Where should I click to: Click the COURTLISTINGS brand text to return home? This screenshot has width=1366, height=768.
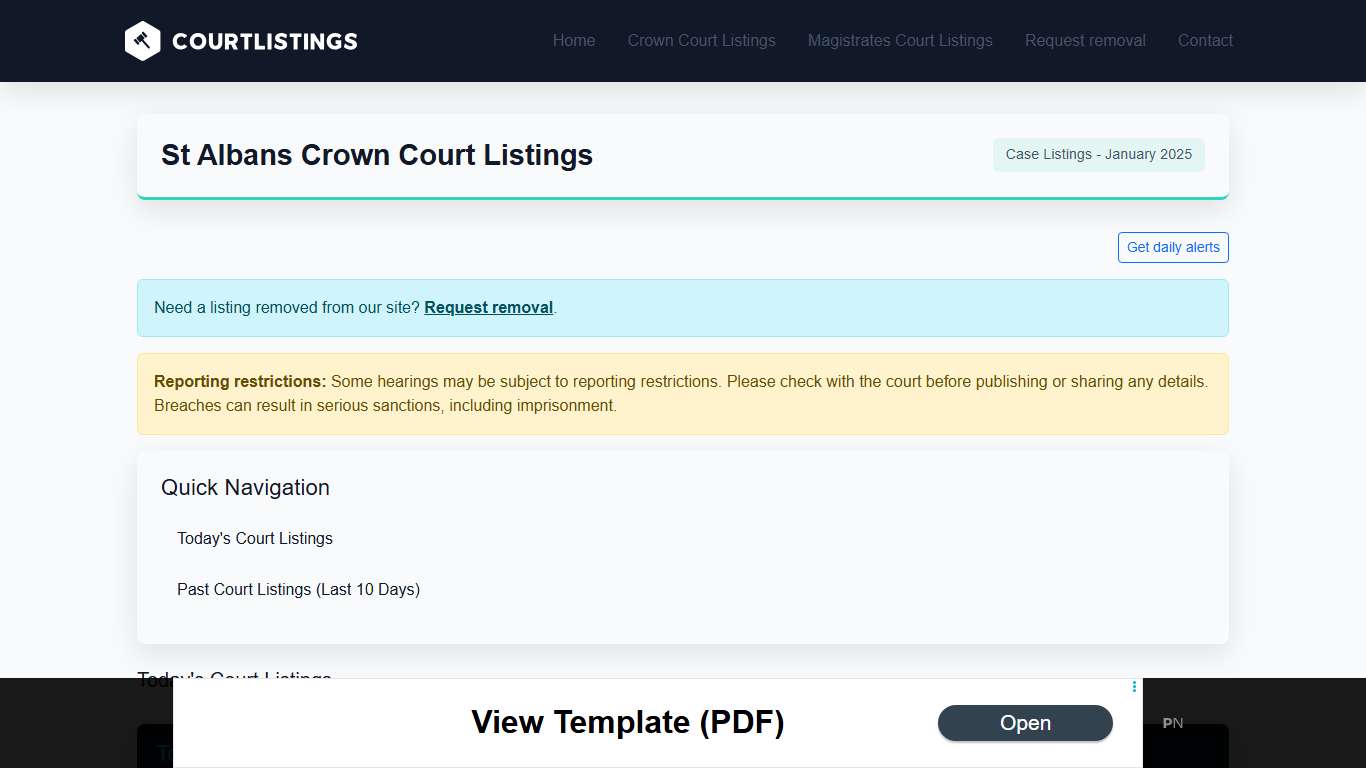click(x=265, y=41)
